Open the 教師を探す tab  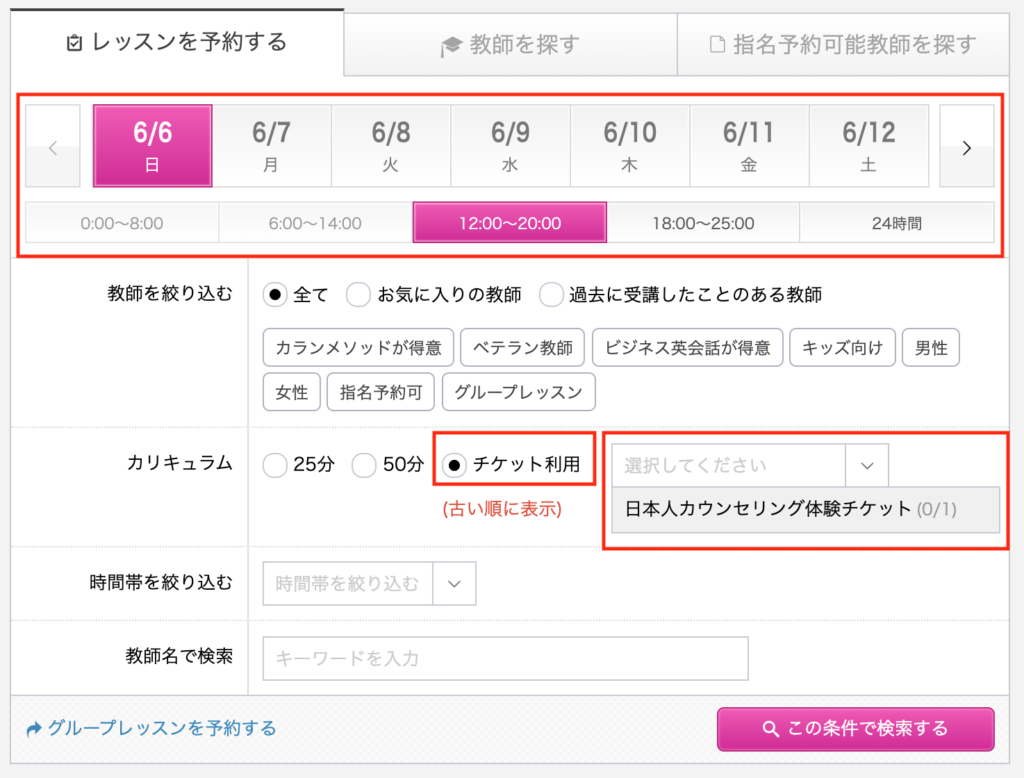click(511, 44)
